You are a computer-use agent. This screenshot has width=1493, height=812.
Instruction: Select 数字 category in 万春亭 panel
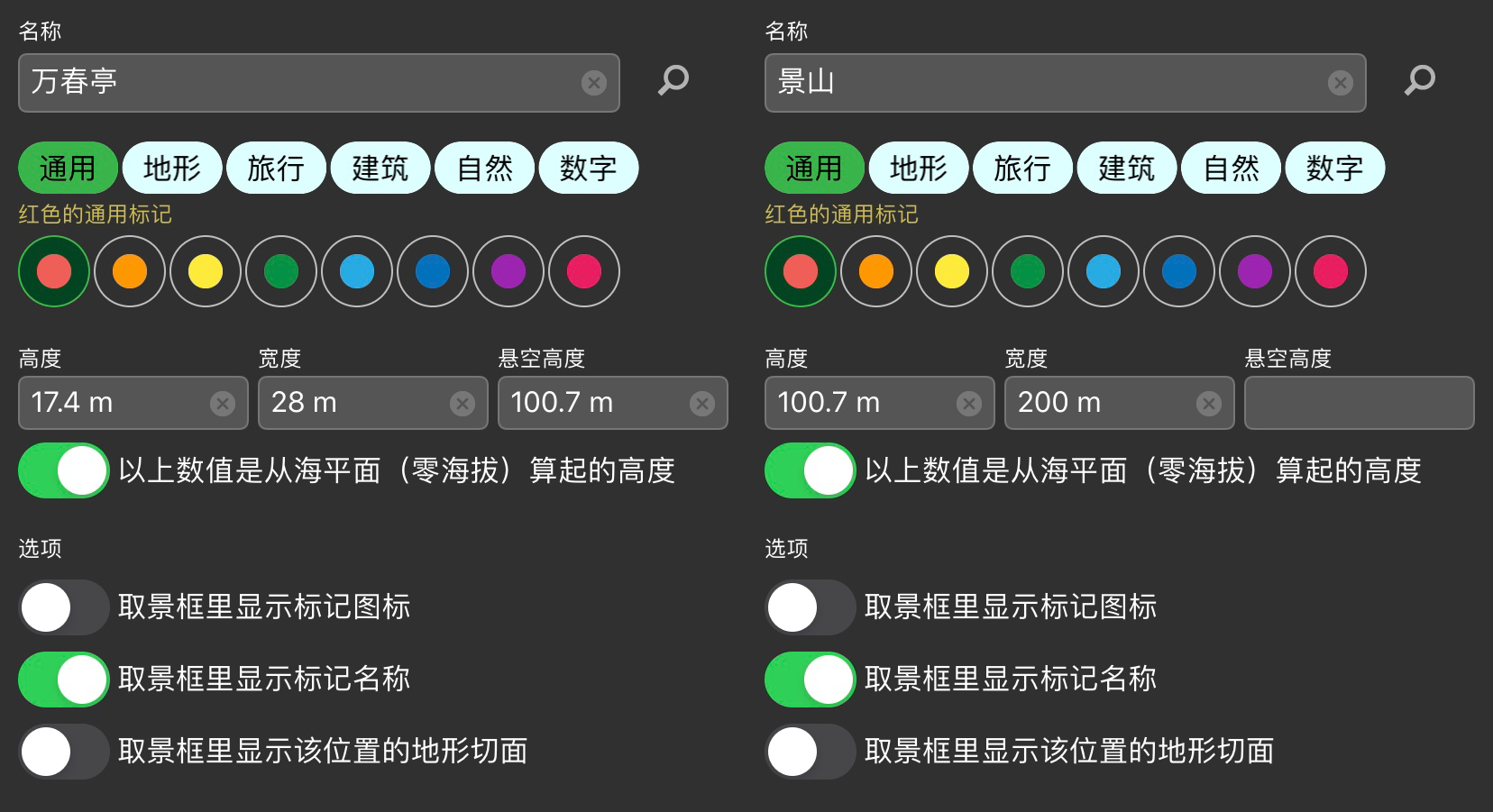589,168
